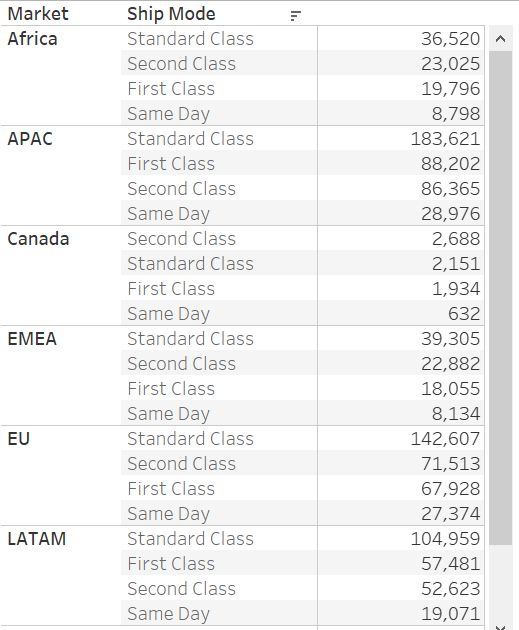
Task: Click the sort icon beside Ship Mode
Action: click(x=295, y=16)
